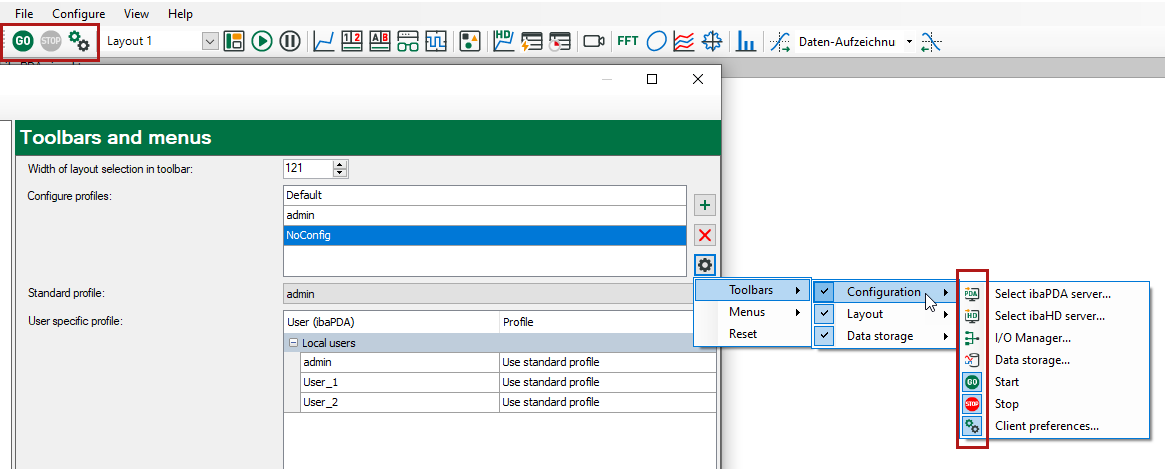Collapse the Local users group
This screenshot has width=1165, height=469.
[x=293, y=343]
